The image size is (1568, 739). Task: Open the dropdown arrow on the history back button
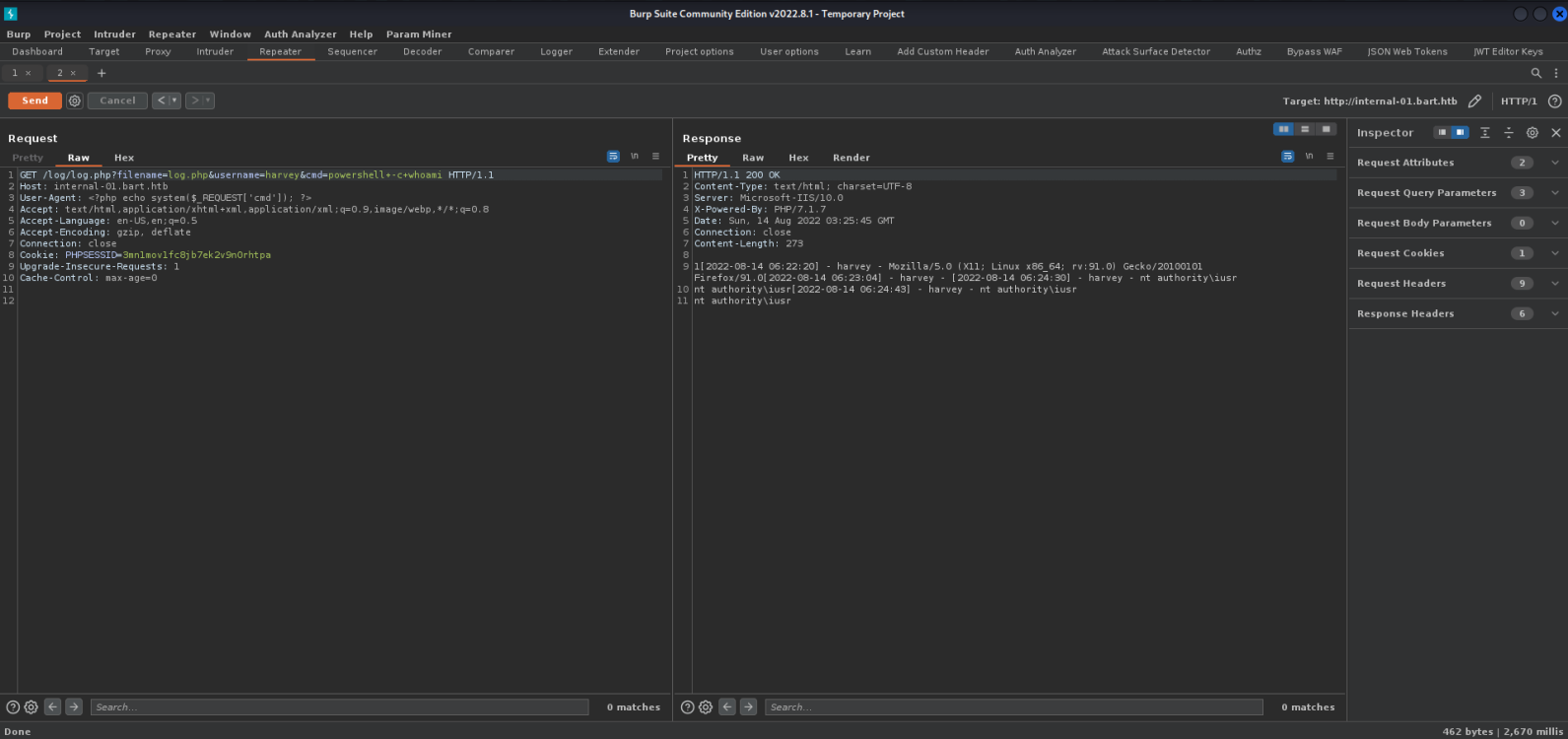click(x=175, y=101)
